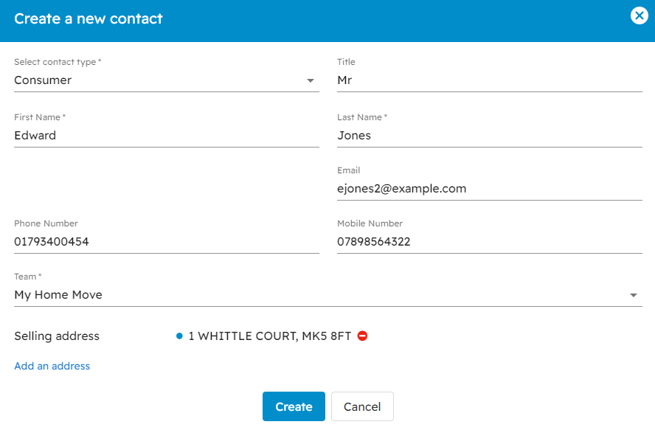Focus the Mobile Number input field
Image resolution: width=655 pixels, height=430 pixels.
488,242
